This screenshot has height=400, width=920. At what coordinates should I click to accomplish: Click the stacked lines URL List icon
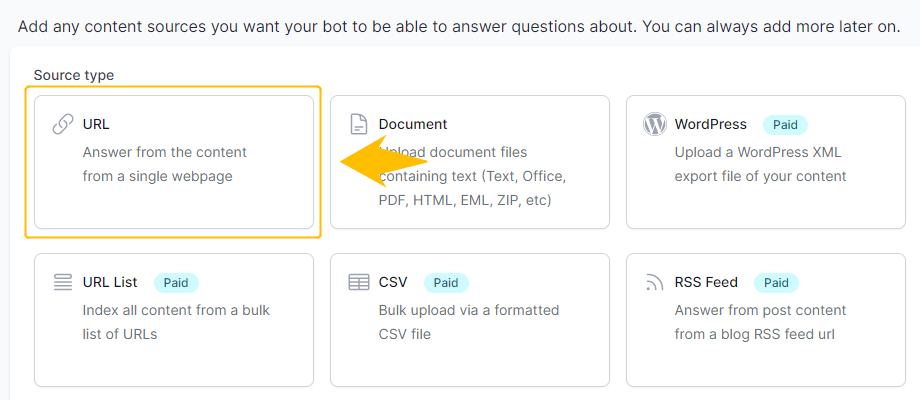(x=63, y=282)
